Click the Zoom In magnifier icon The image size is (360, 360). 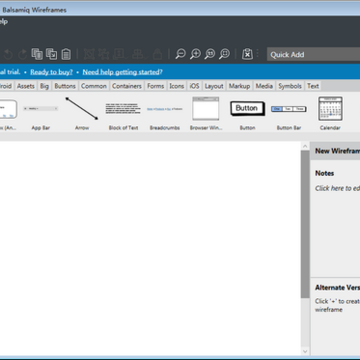point(195,54)
